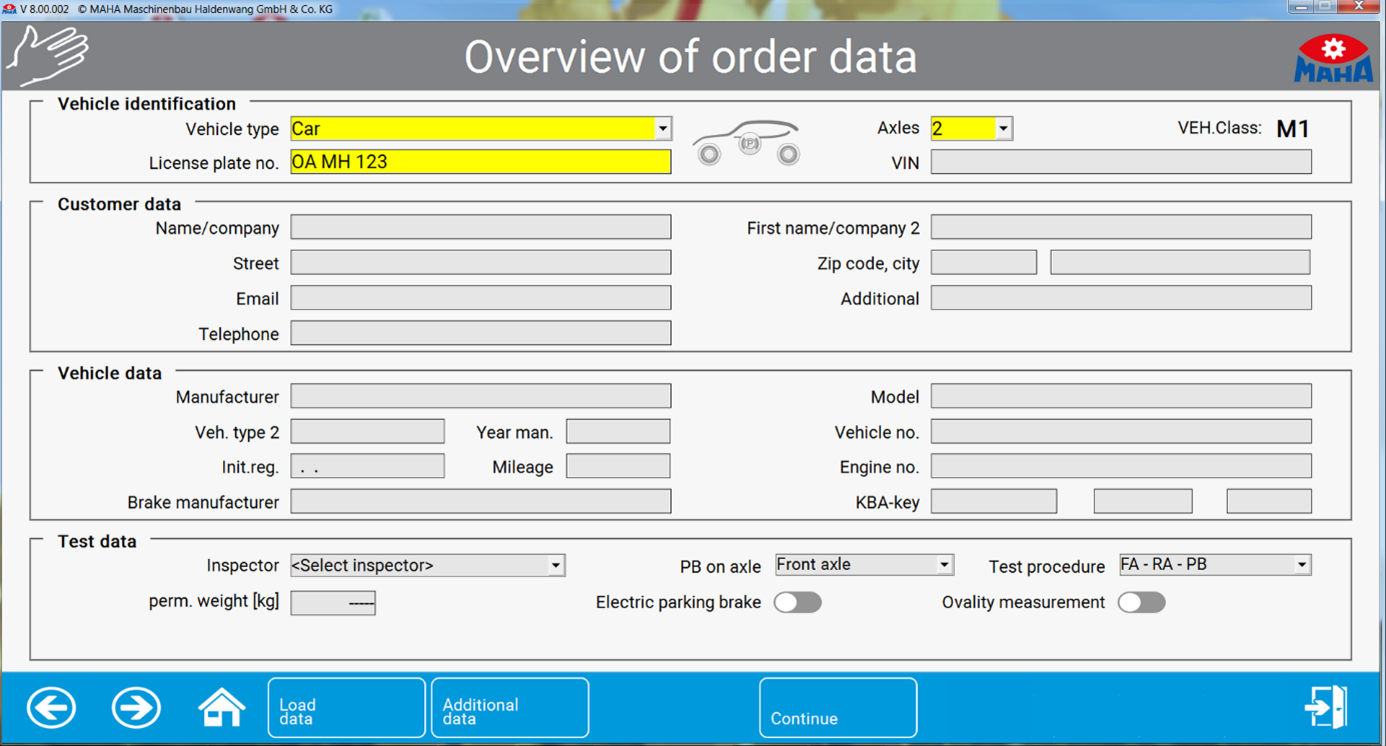Viewport: 1386px width, 746px height.
Task: Click the Additional data button
Action: coord(510,708)
